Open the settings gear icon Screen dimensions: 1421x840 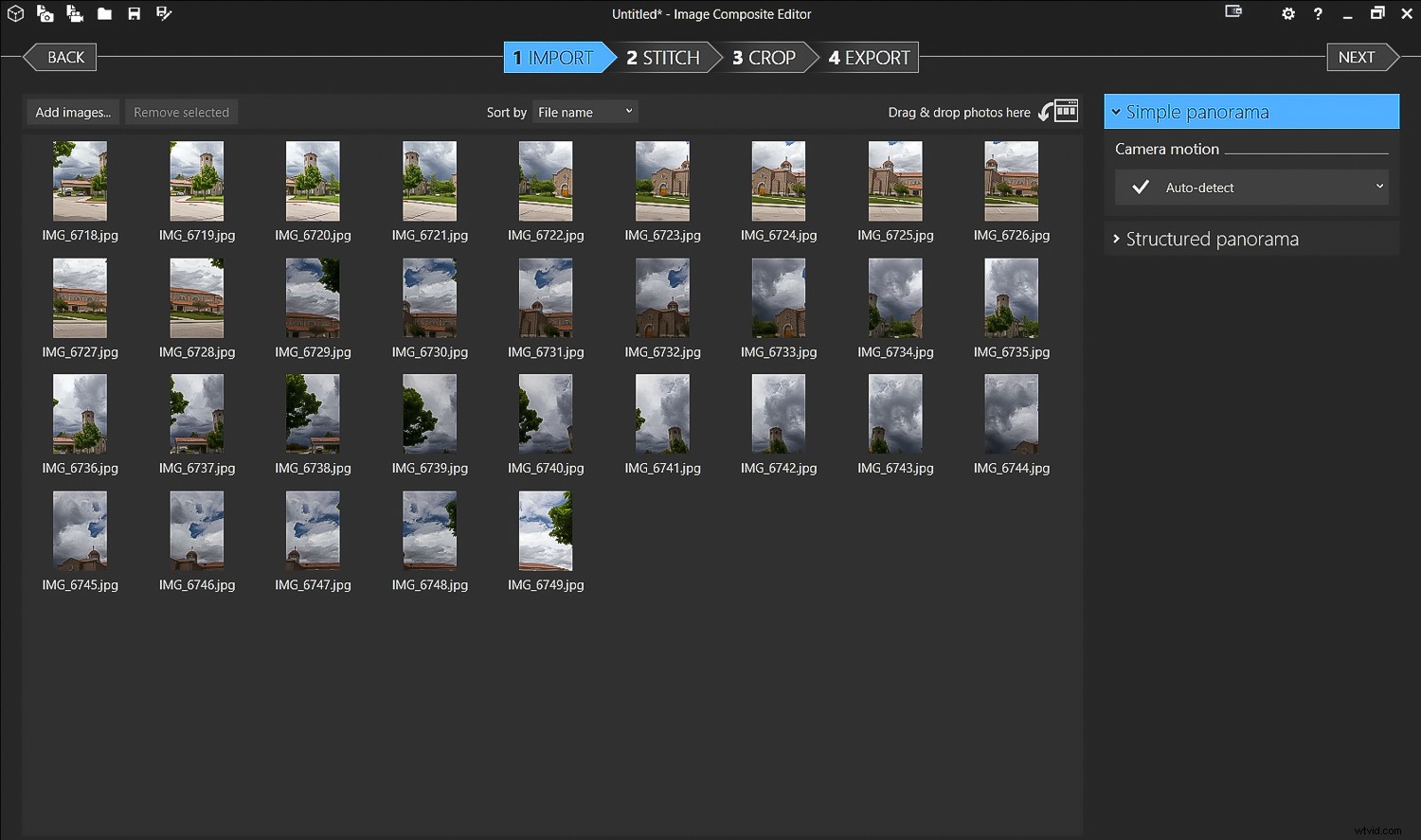pos(1288,13)
